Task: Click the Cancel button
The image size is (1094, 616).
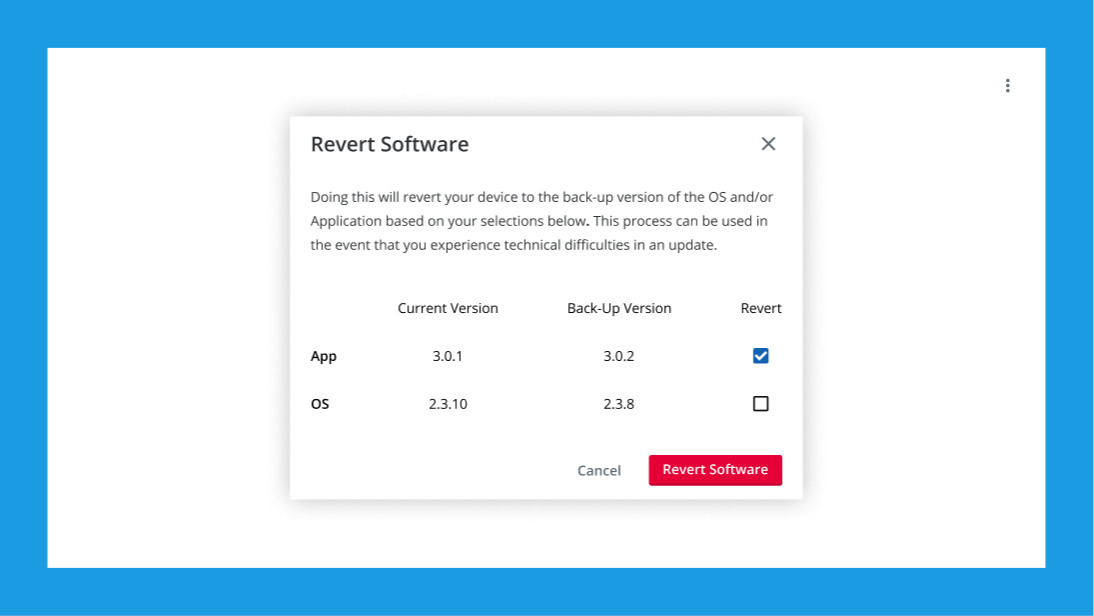Action: (599, 470)
